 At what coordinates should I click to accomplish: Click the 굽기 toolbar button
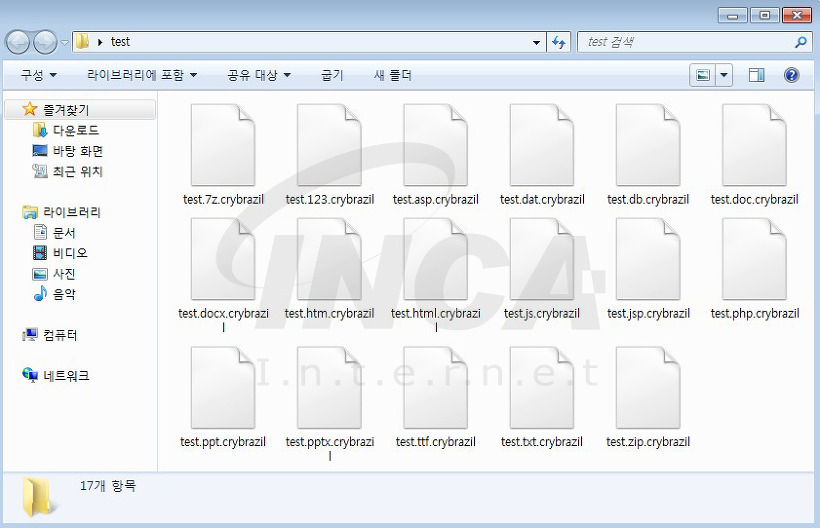[x=332, y=75]
